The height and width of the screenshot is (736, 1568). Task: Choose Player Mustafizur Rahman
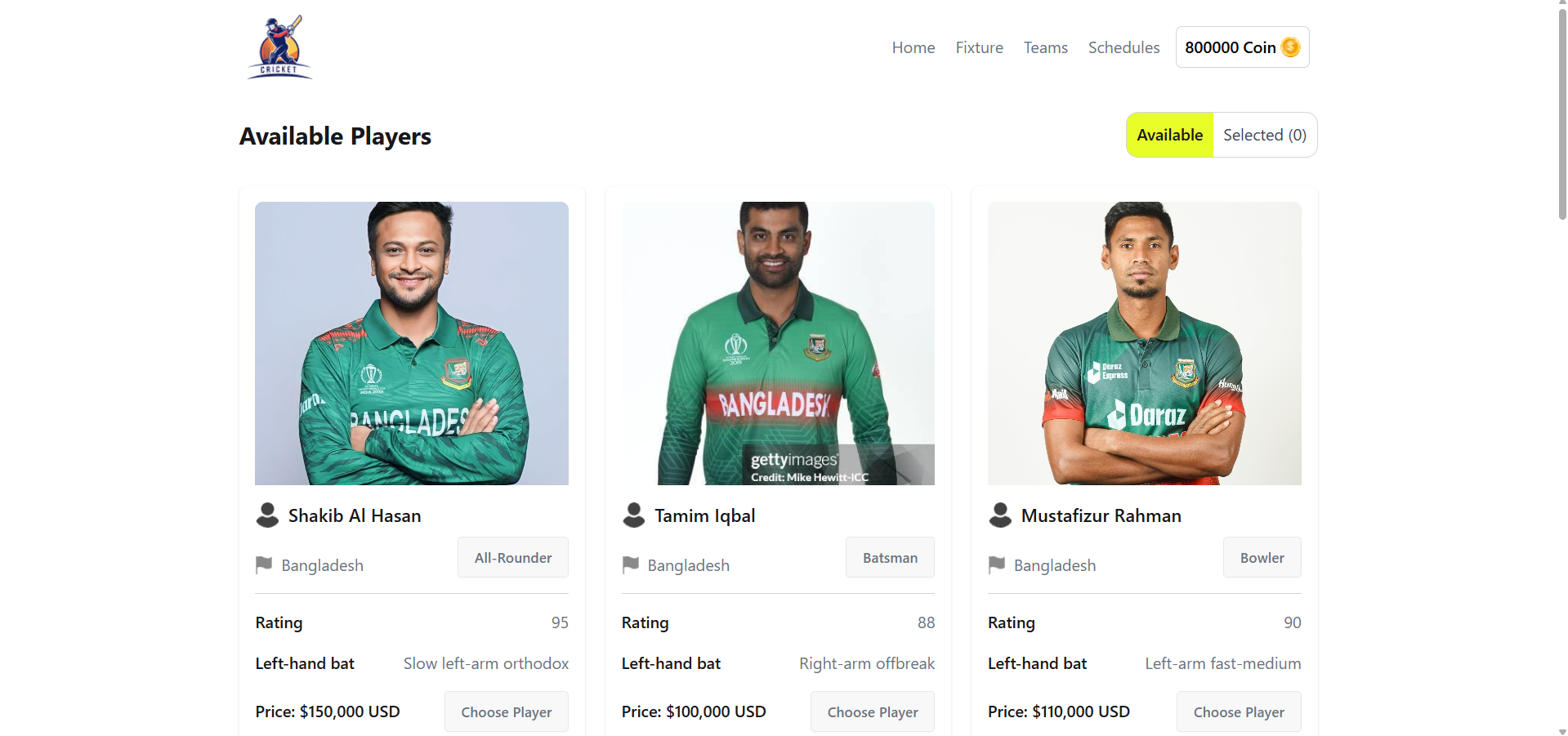pos(1238,712)
